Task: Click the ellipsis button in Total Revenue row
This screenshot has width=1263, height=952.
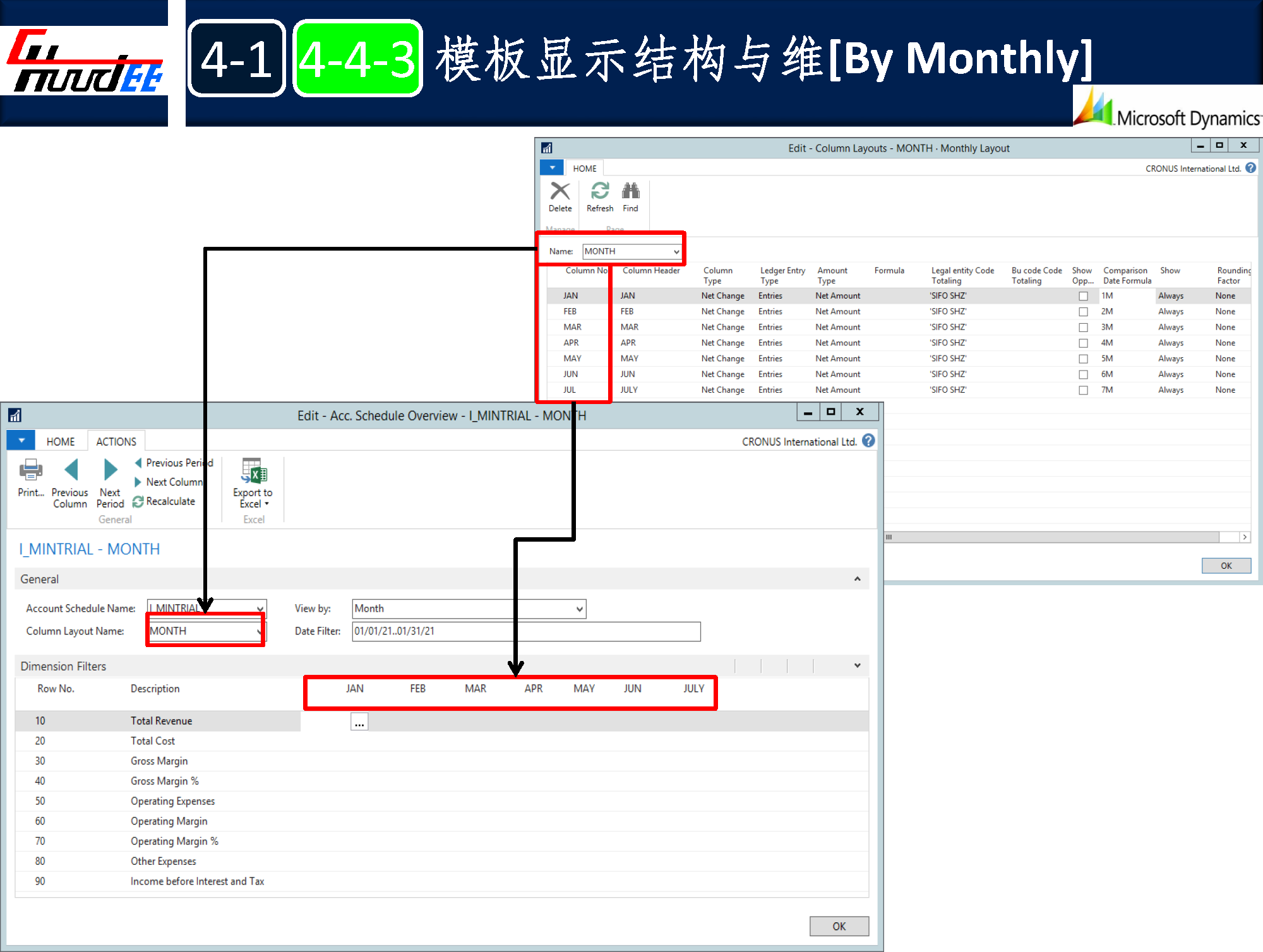Action: pos(359,722)
